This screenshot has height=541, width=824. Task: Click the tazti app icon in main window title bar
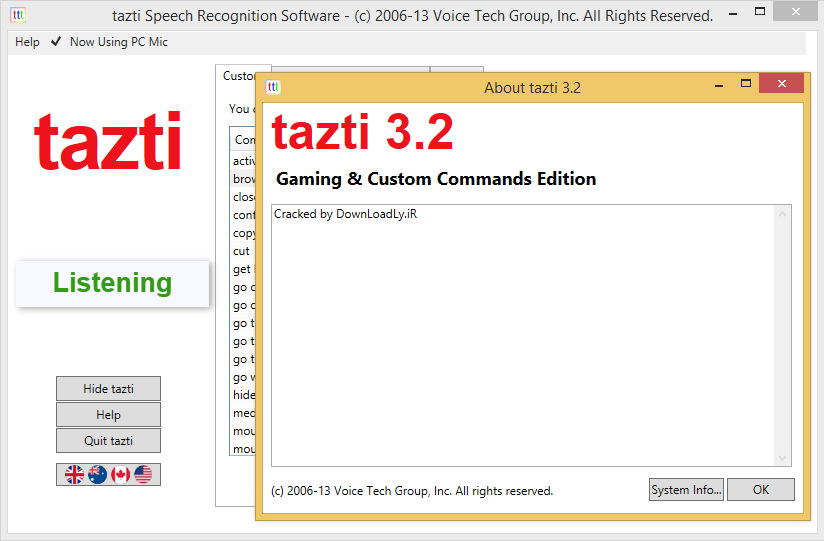[18, 15]
